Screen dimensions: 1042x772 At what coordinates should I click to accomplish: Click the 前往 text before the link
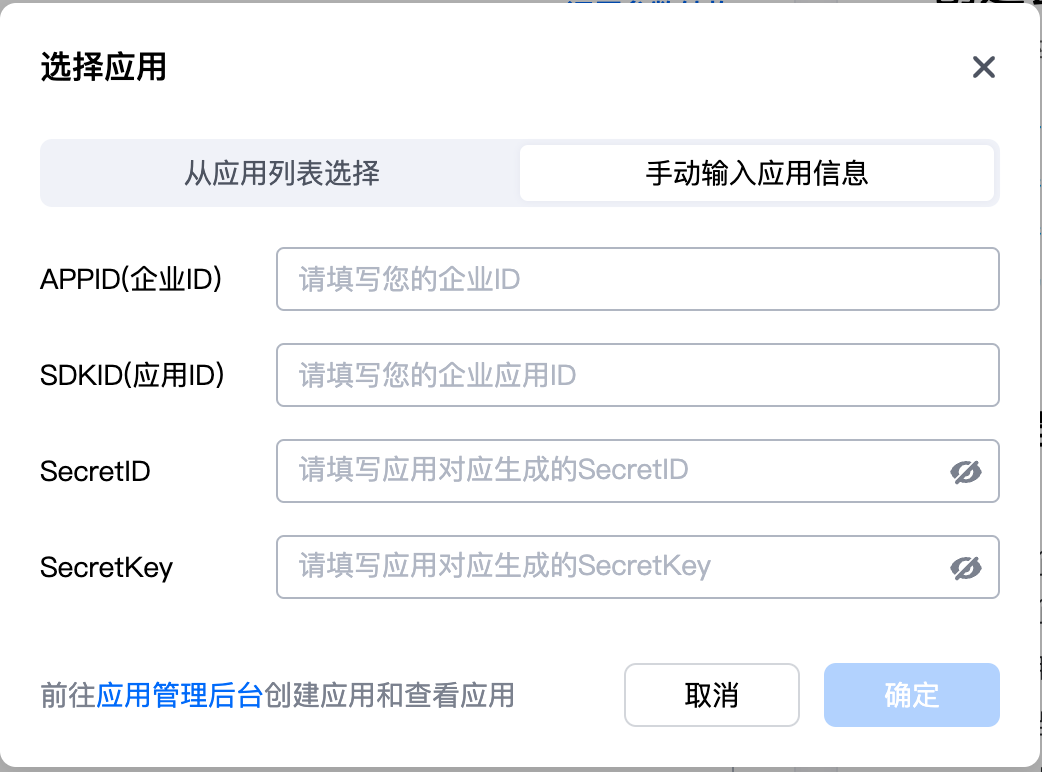(x=68, y=696)
